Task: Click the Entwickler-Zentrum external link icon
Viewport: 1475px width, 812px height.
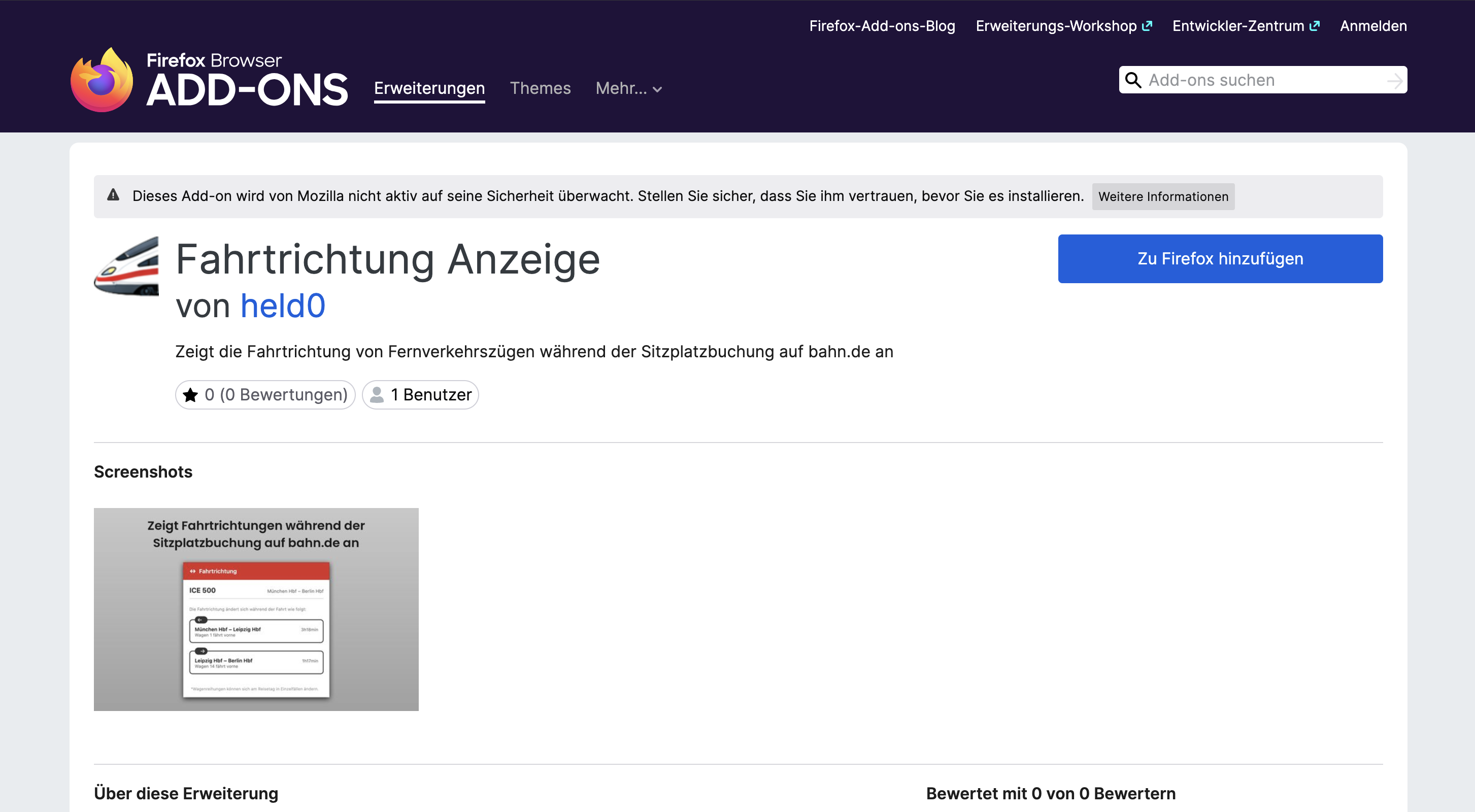Action: pos(1315,26)
